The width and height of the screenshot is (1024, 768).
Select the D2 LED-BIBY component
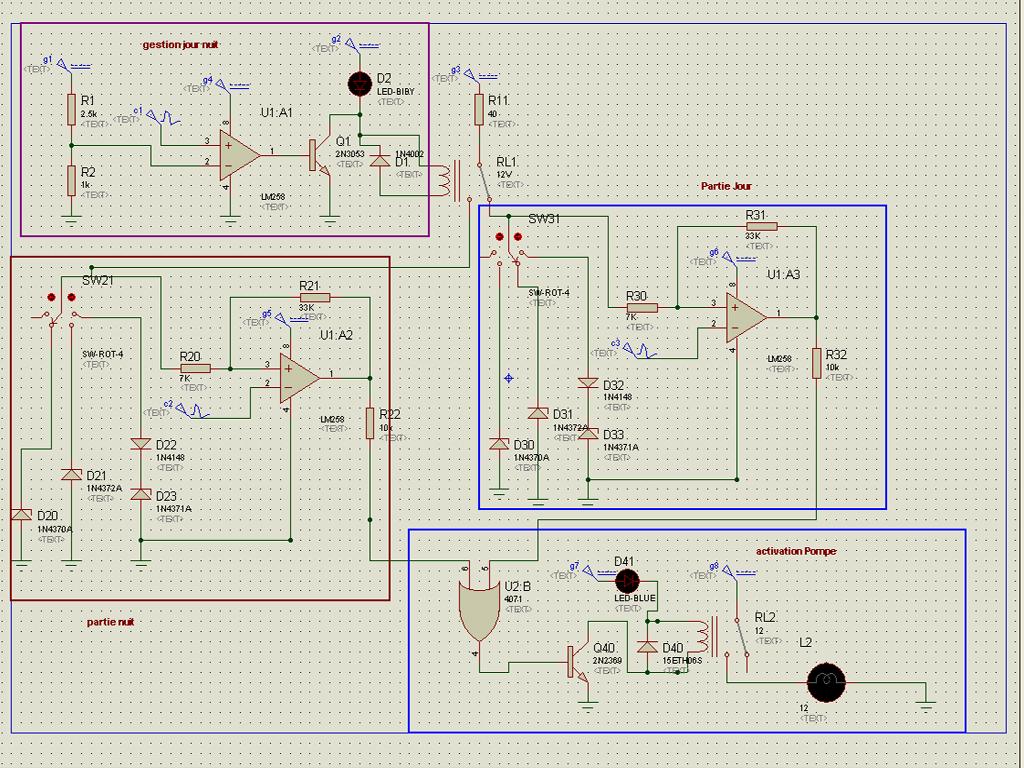[x=360, y=84]
